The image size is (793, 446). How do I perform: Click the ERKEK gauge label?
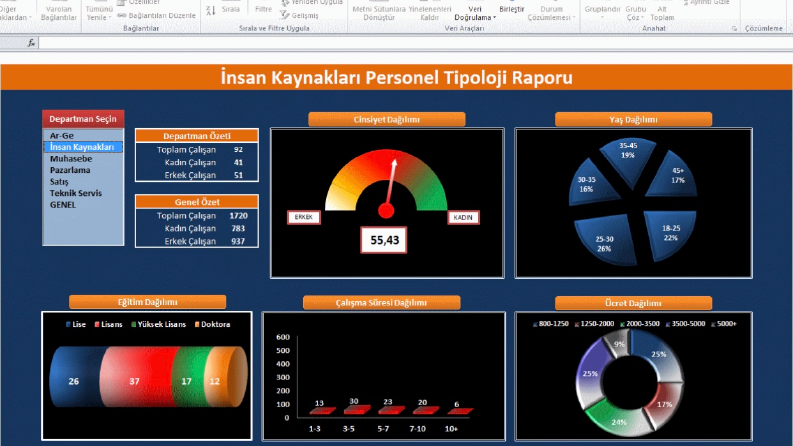pos(303,217)
